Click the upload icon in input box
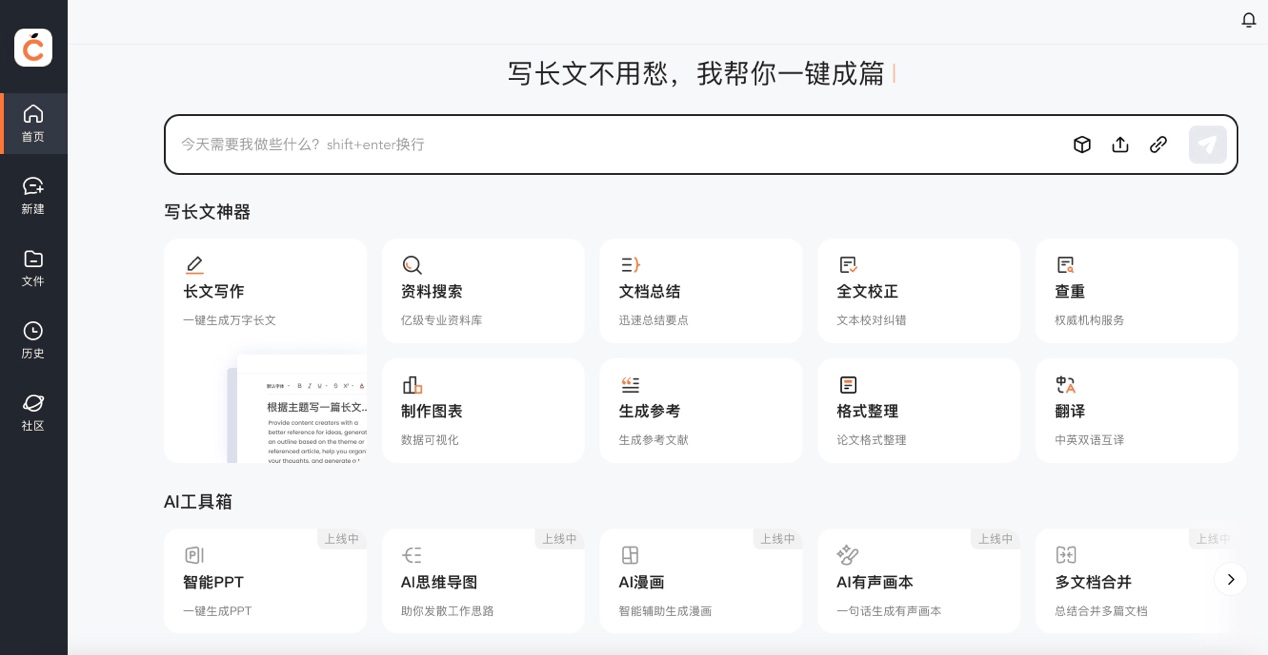 click(x=1120, y=144)
